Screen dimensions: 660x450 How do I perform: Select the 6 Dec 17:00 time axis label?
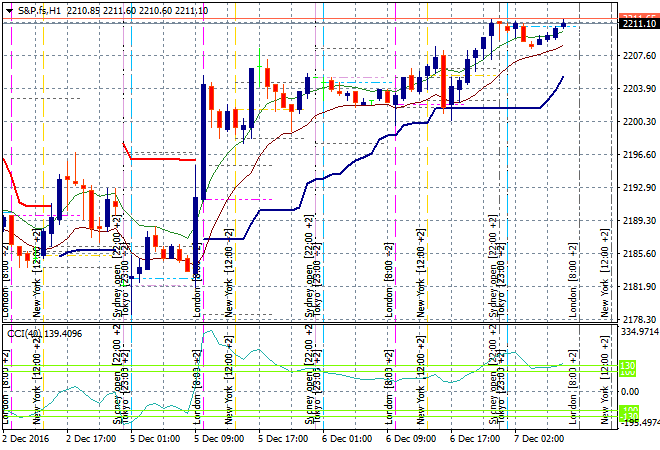pyautogui.click(x=476, y=438)
